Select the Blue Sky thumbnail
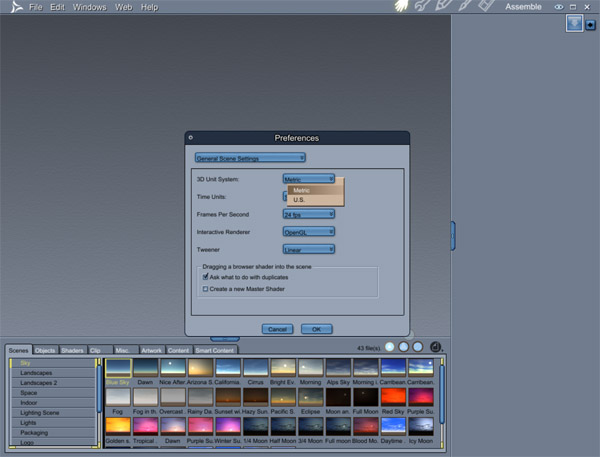The width and height of the screenshot is (600, 457). coord(118,368)
